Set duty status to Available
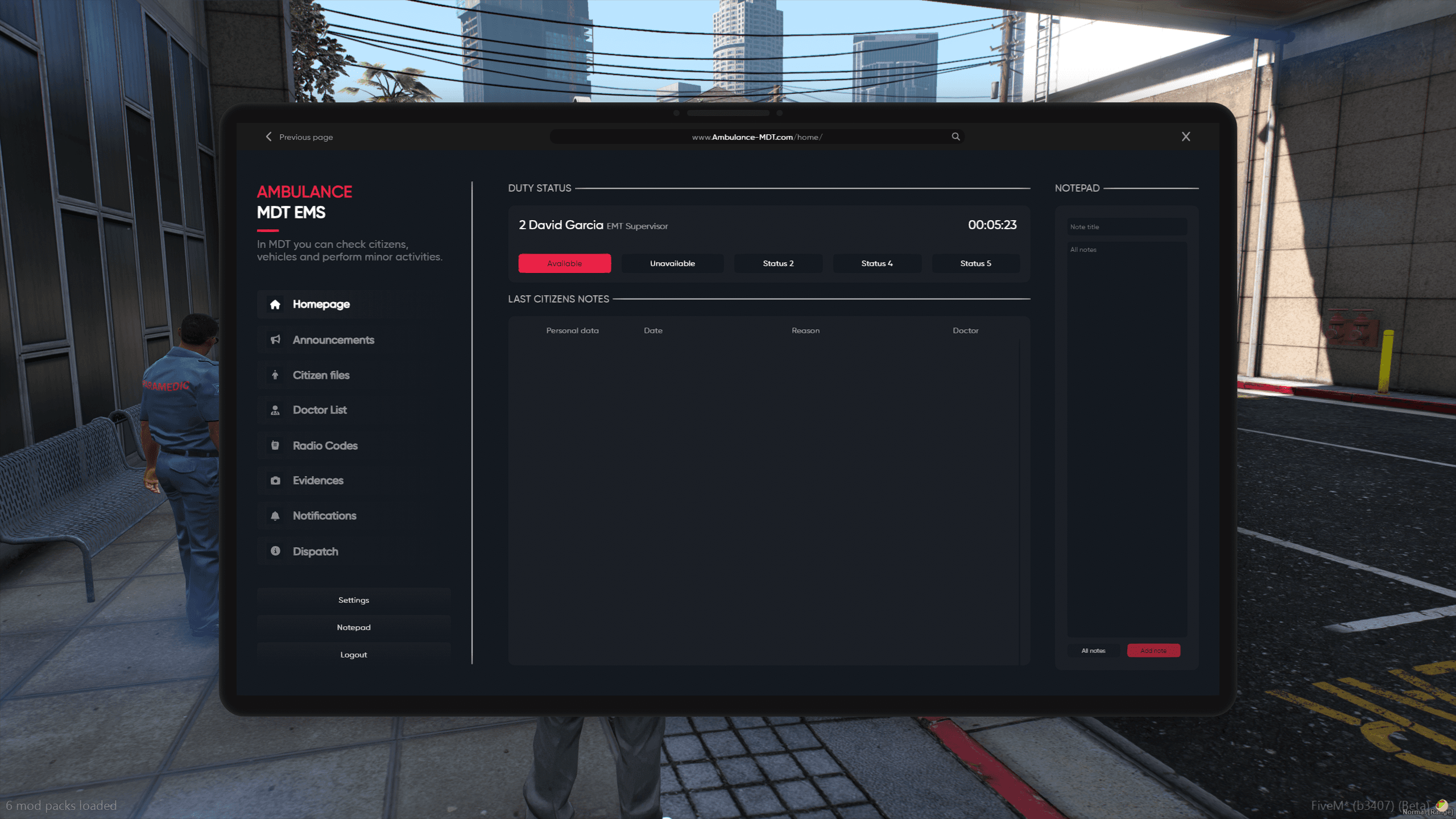 565,263
